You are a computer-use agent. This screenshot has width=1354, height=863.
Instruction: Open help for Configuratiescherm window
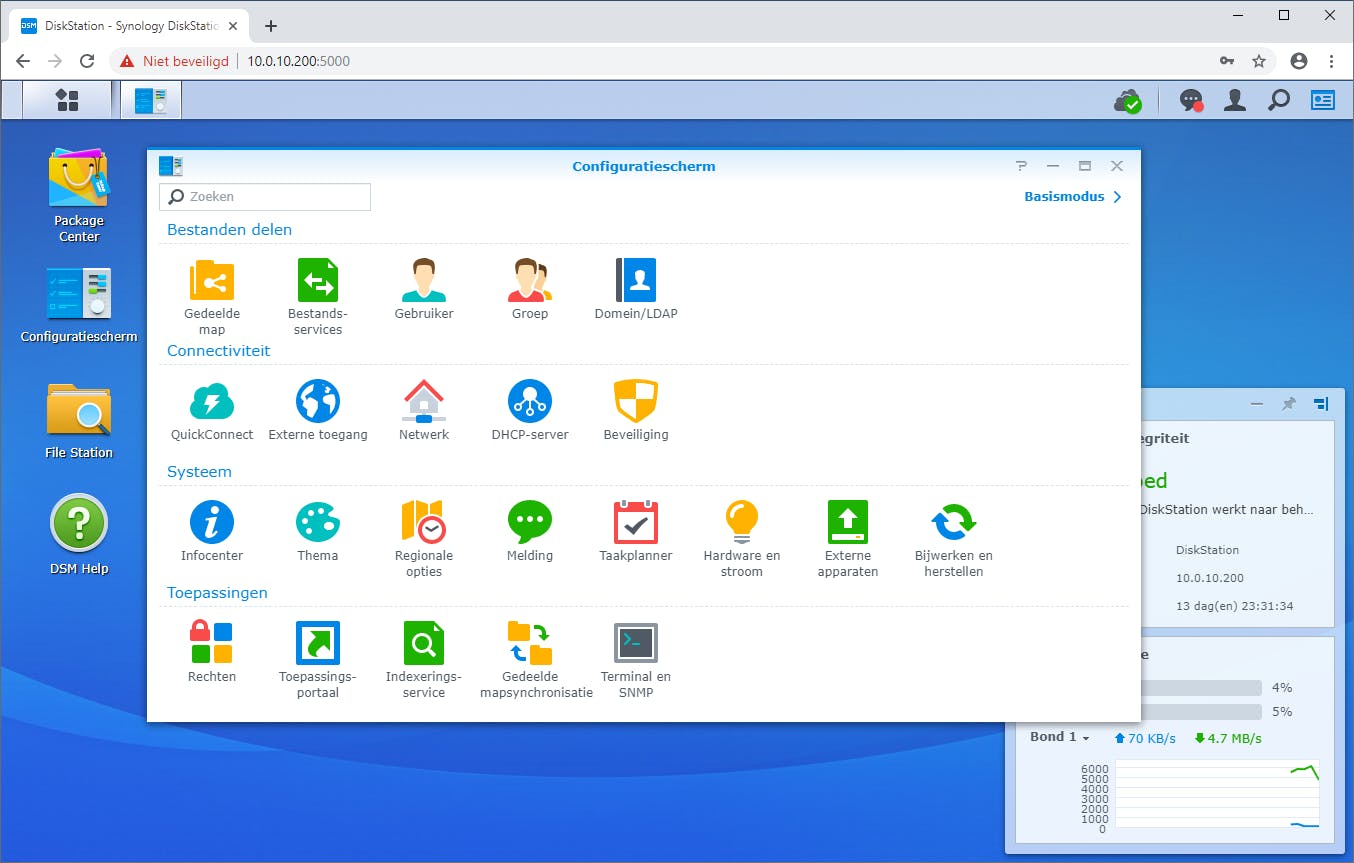1021,166
